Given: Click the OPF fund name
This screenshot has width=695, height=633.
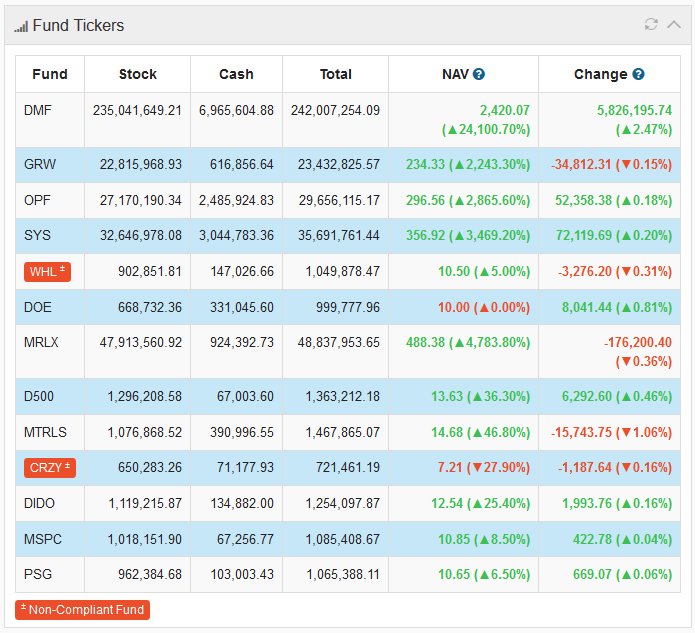Looking at the screenshot, I should click(x=37, y=200).
